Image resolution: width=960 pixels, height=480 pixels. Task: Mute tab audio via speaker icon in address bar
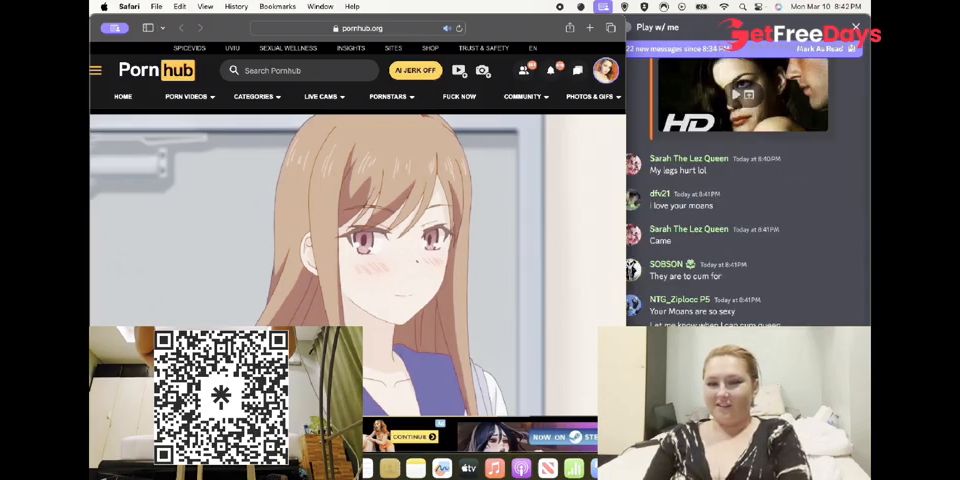tap(447, 28)
